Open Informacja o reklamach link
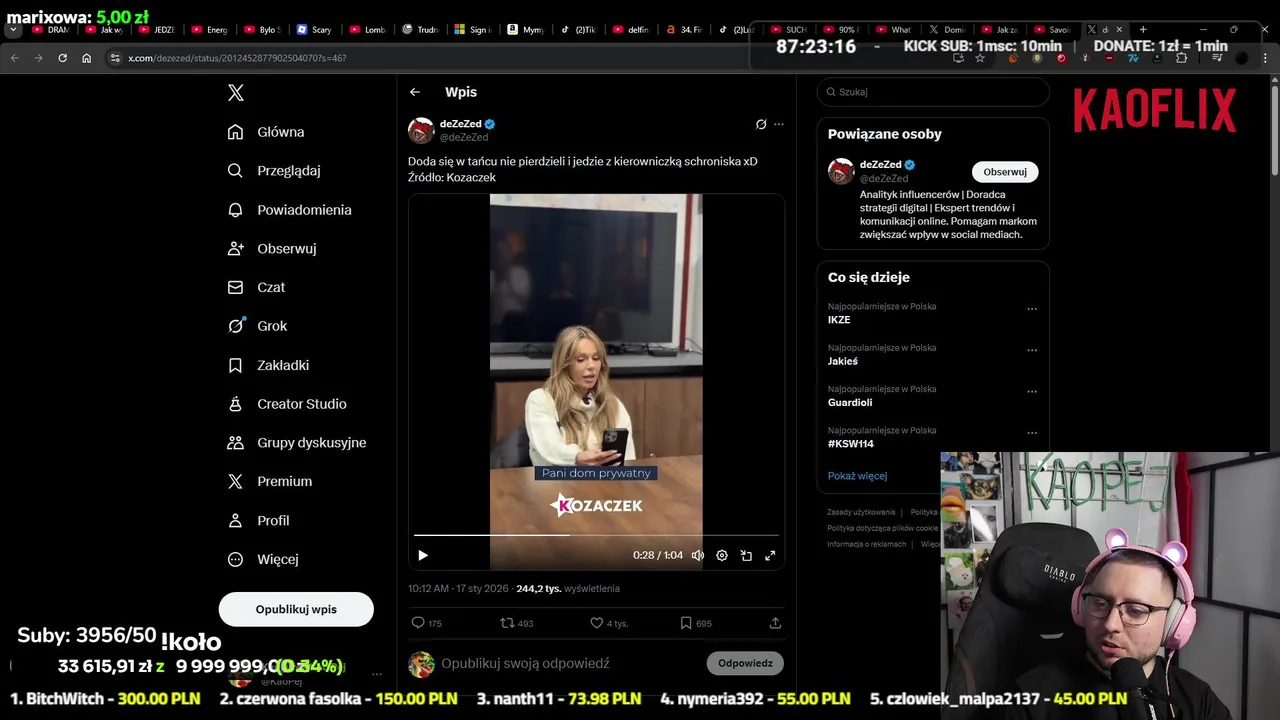This screenshot has width=1280, height=720. click(x=866, y=544)
